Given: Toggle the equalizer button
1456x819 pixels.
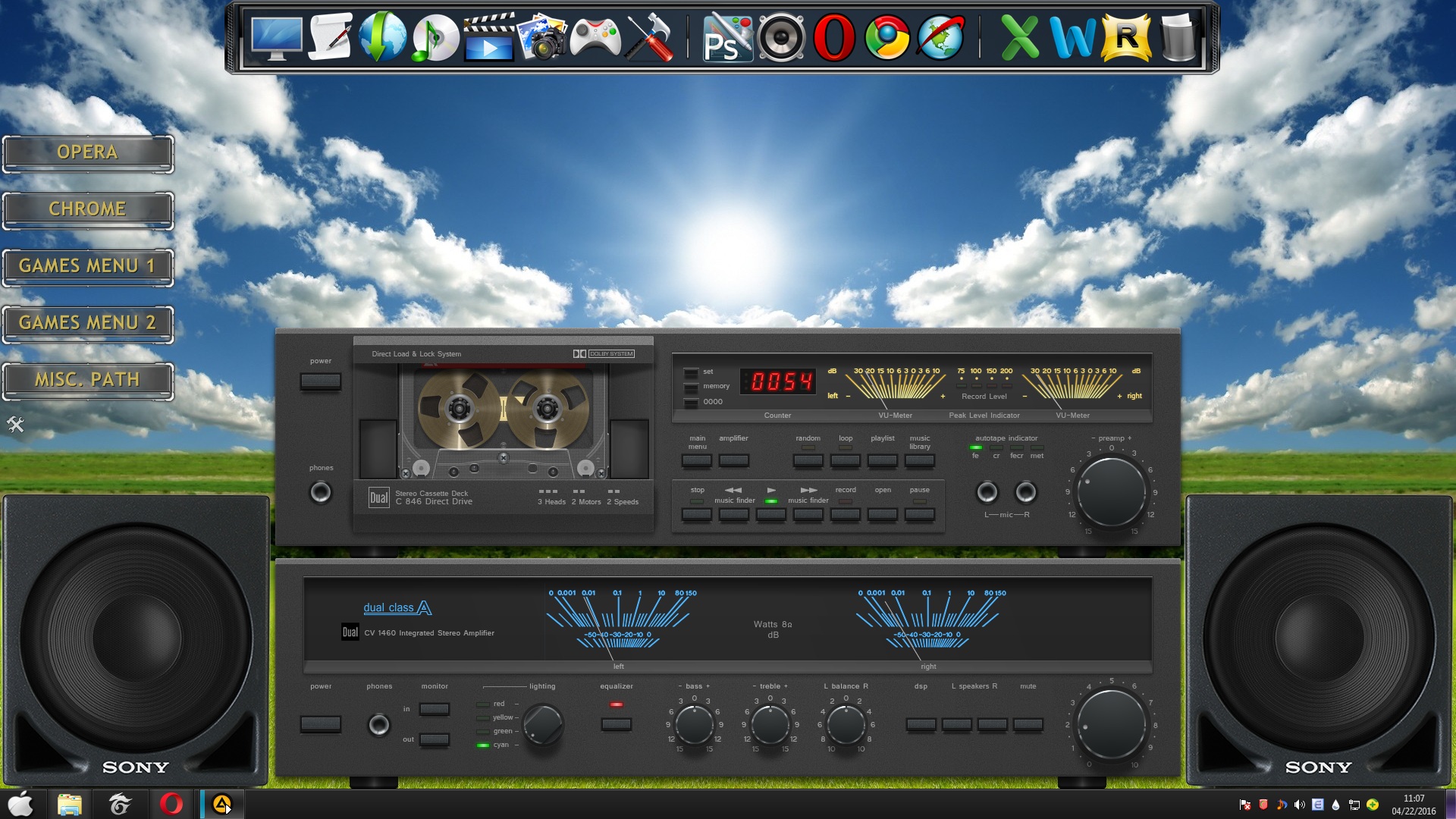Looking at the screenshot, I should [616, 724].
